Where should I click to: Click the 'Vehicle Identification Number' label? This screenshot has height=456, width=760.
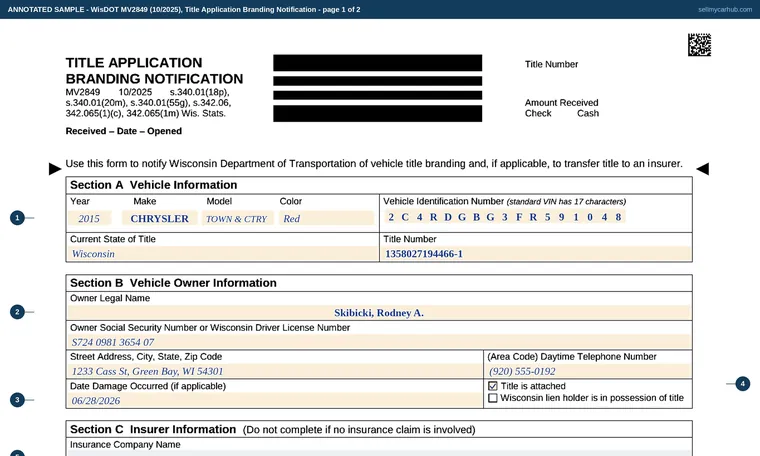click(x=443, y=202)
